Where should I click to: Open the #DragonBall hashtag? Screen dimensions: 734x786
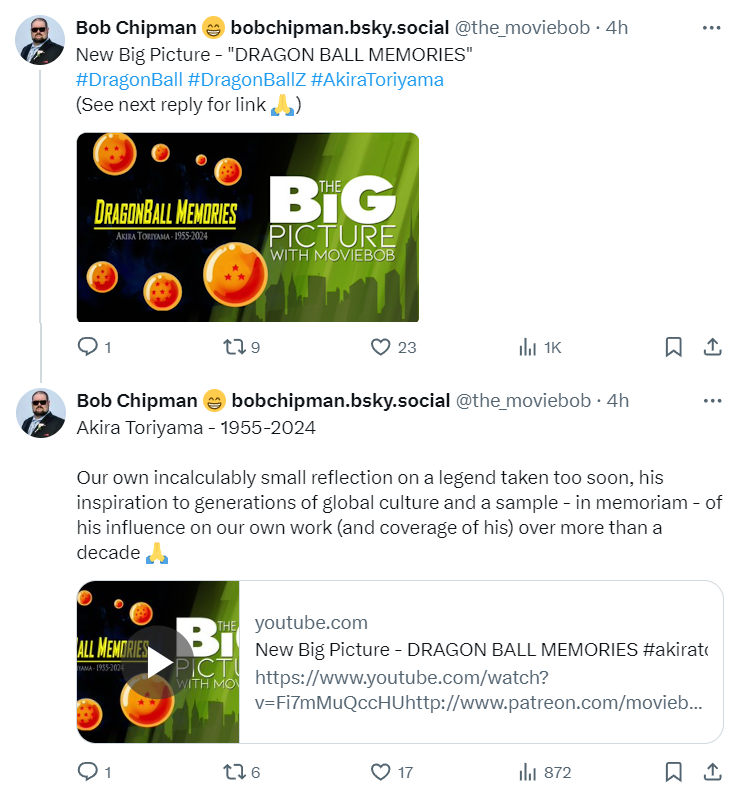click(x=129, y=80)
